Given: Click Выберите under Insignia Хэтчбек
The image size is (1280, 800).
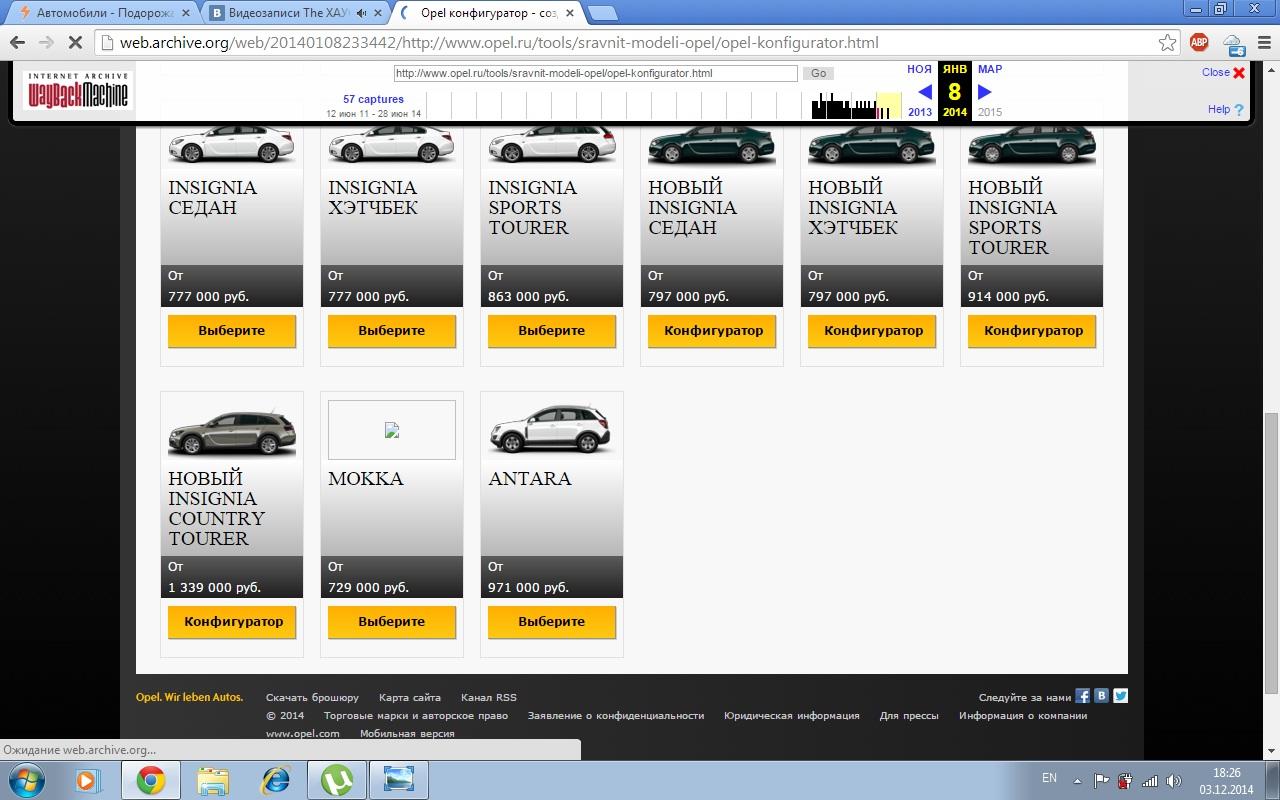Looking at the screenshot, I should pyautogui.click(x=392, y=331).
